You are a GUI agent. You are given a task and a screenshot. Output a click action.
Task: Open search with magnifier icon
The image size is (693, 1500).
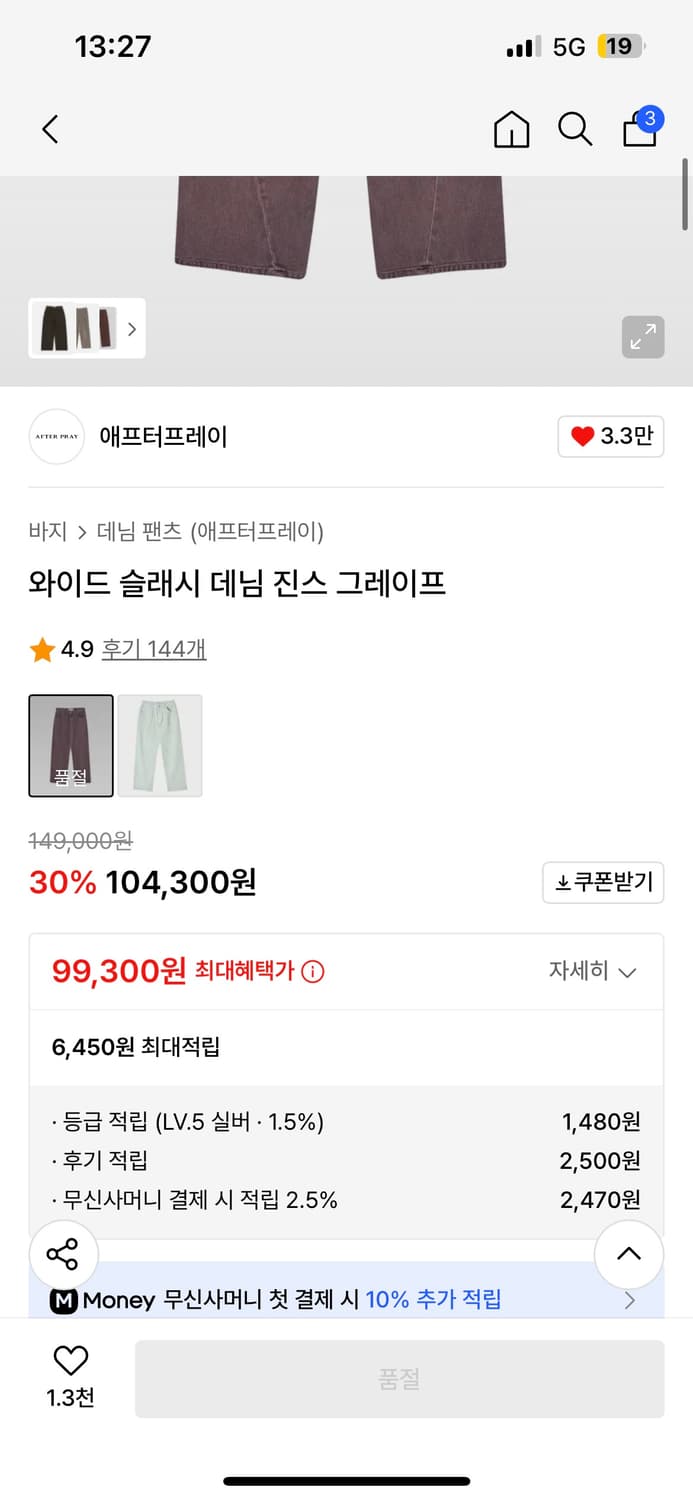[x=574, y=129]
